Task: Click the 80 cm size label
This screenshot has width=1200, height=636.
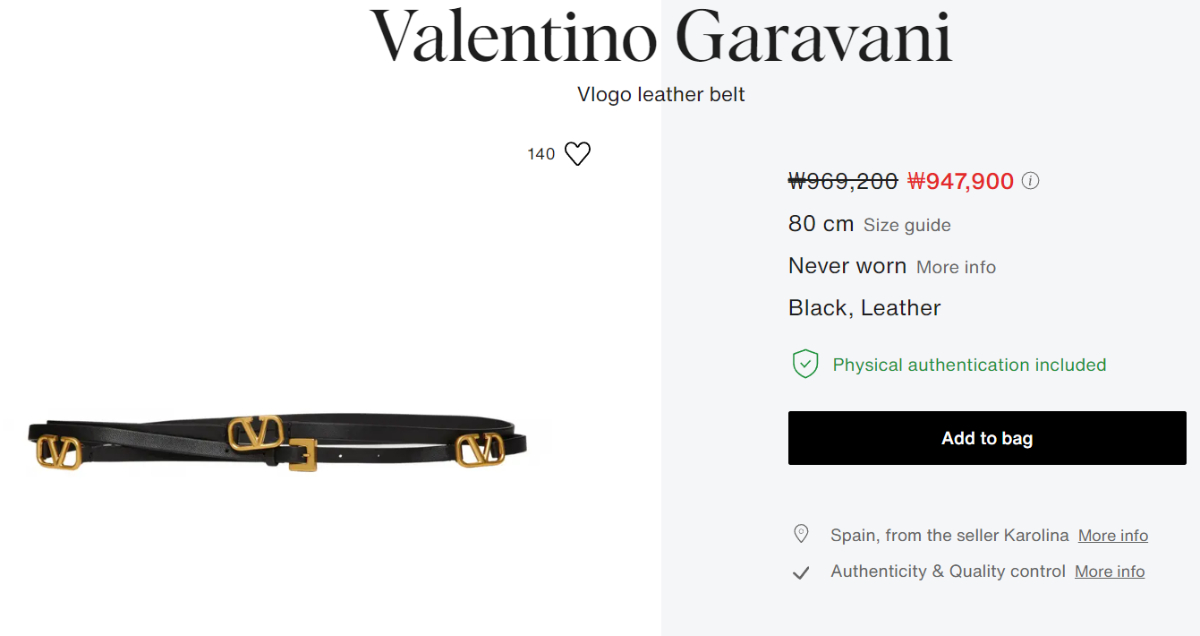Action: click(821, 224)
